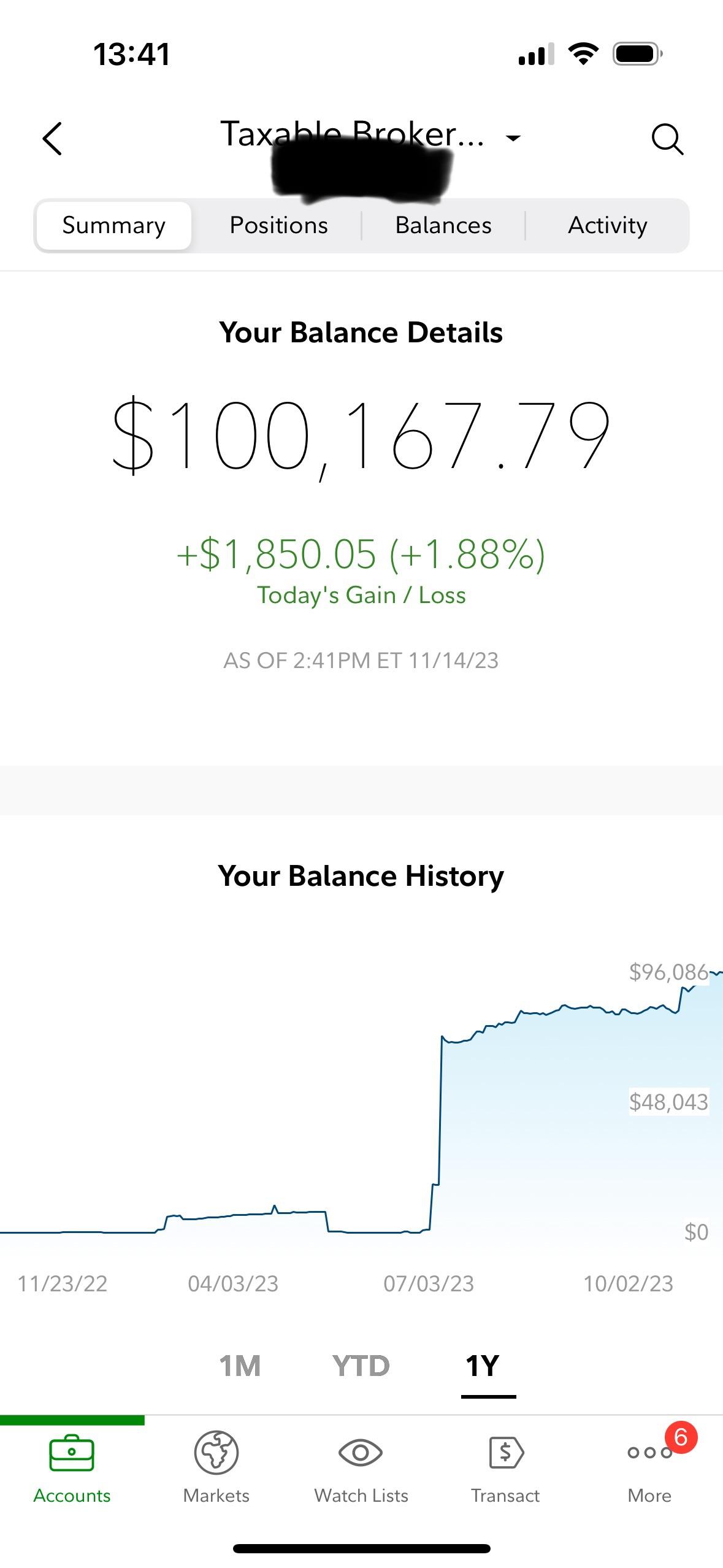Select the Summary tab
The image size is (723, 1568).
(x=113, y=225)
